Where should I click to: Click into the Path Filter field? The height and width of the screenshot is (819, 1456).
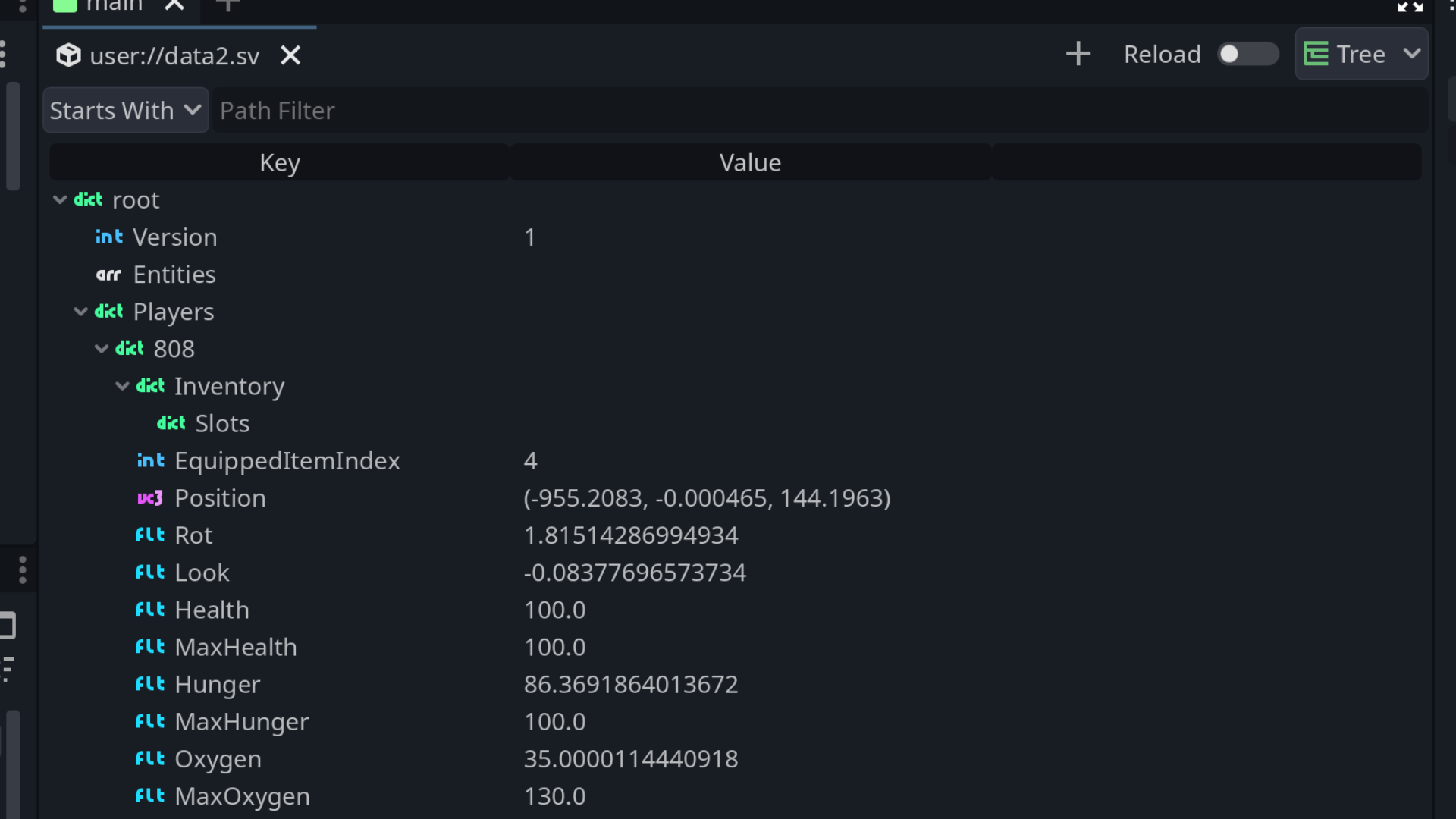[x=819, y=111]
